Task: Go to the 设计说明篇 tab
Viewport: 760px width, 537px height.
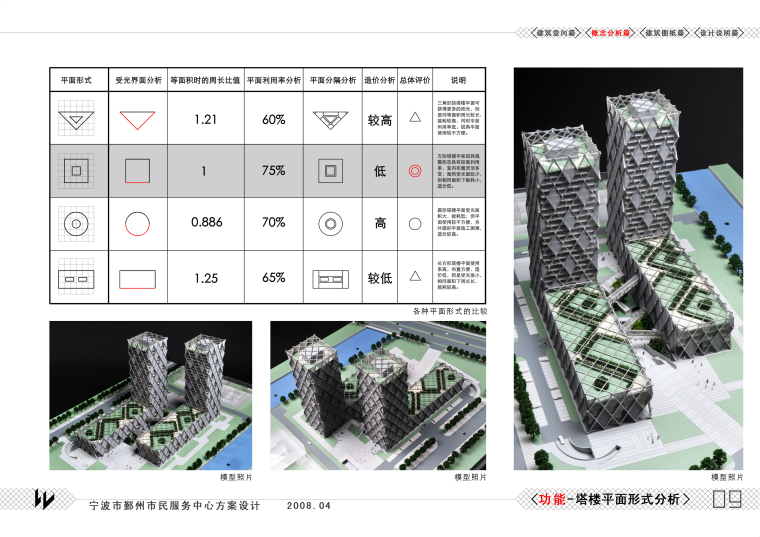Action: click(x=718, y=33)
